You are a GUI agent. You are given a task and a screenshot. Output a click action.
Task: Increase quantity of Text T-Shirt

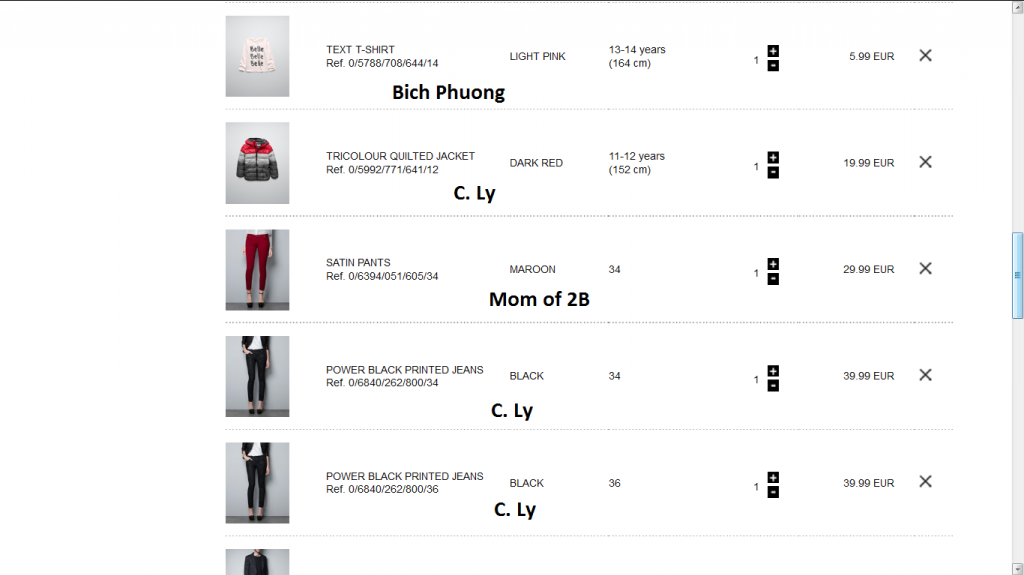pyautogui.click(x=773, y=50)
